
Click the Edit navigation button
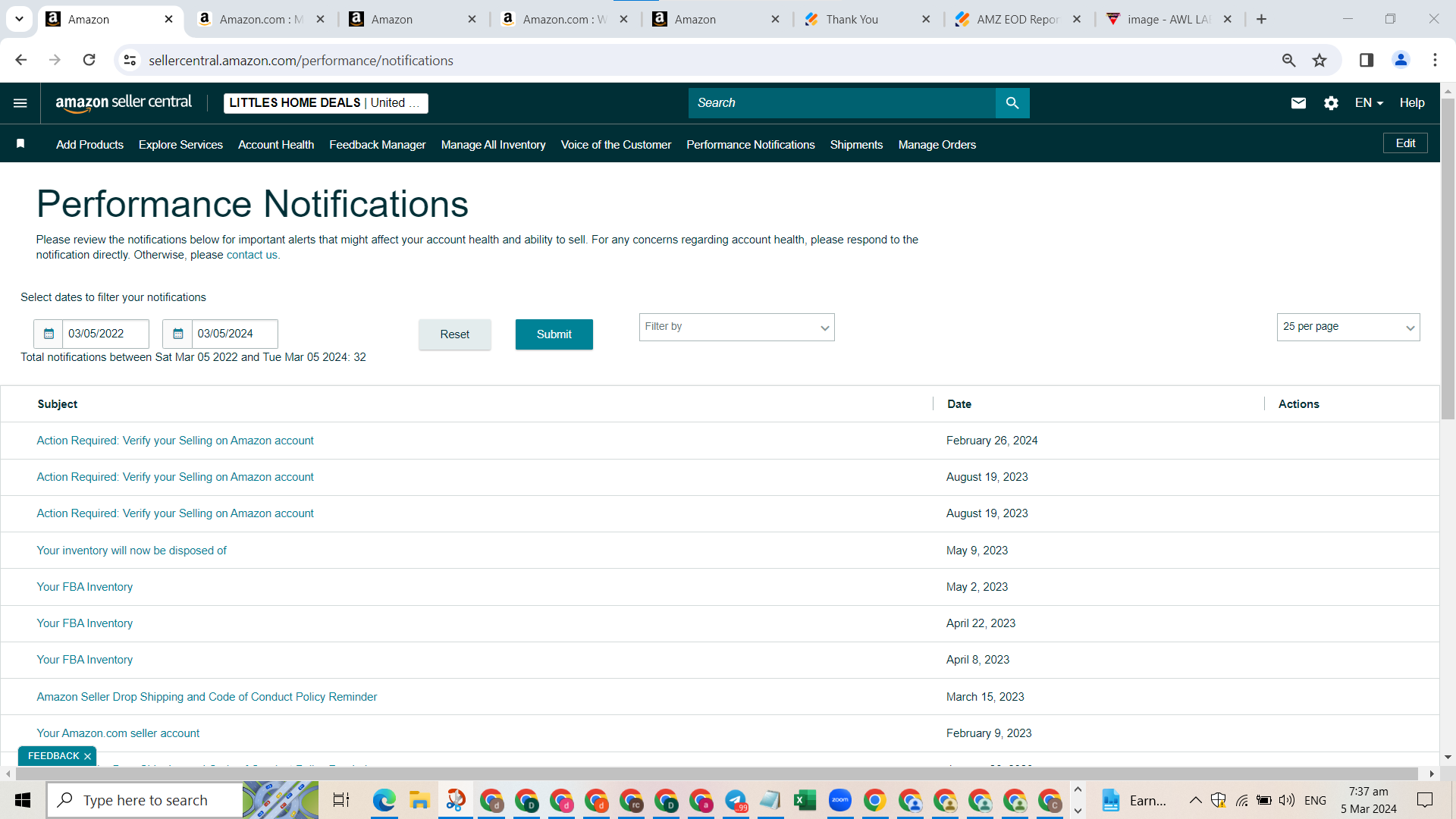pos(1405,143)
